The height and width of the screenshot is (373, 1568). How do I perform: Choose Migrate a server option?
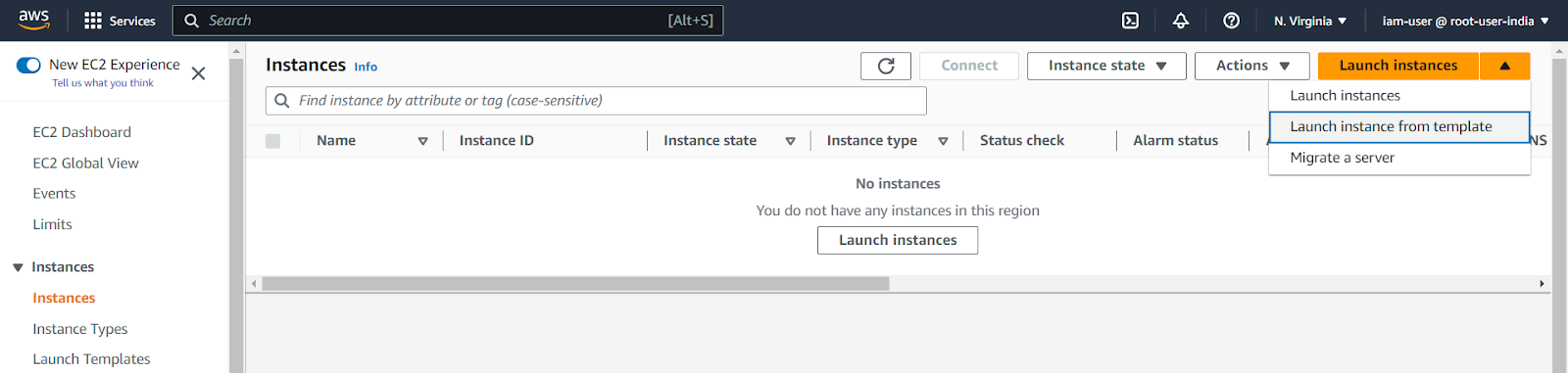coord(1399,158)
